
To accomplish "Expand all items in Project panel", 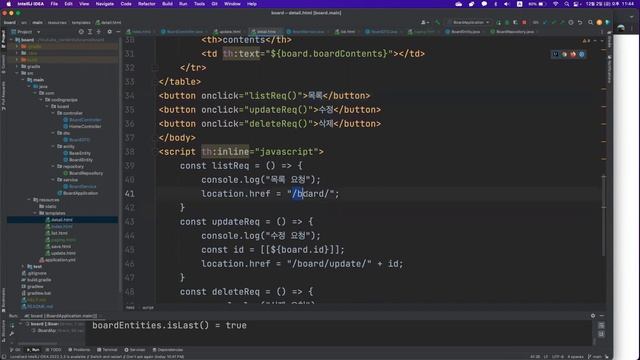I will [90, 31].
